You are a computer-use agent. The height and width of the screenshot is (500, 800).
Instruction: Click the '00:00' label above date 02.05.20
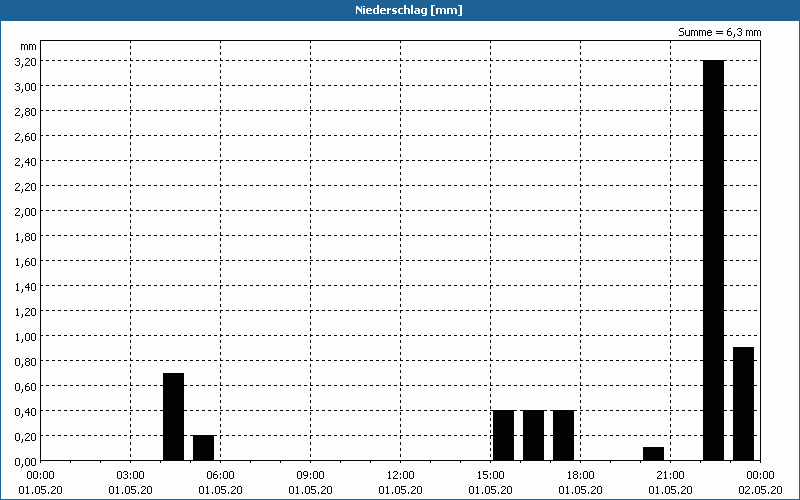pyautogui.click(x=760, y=476)
